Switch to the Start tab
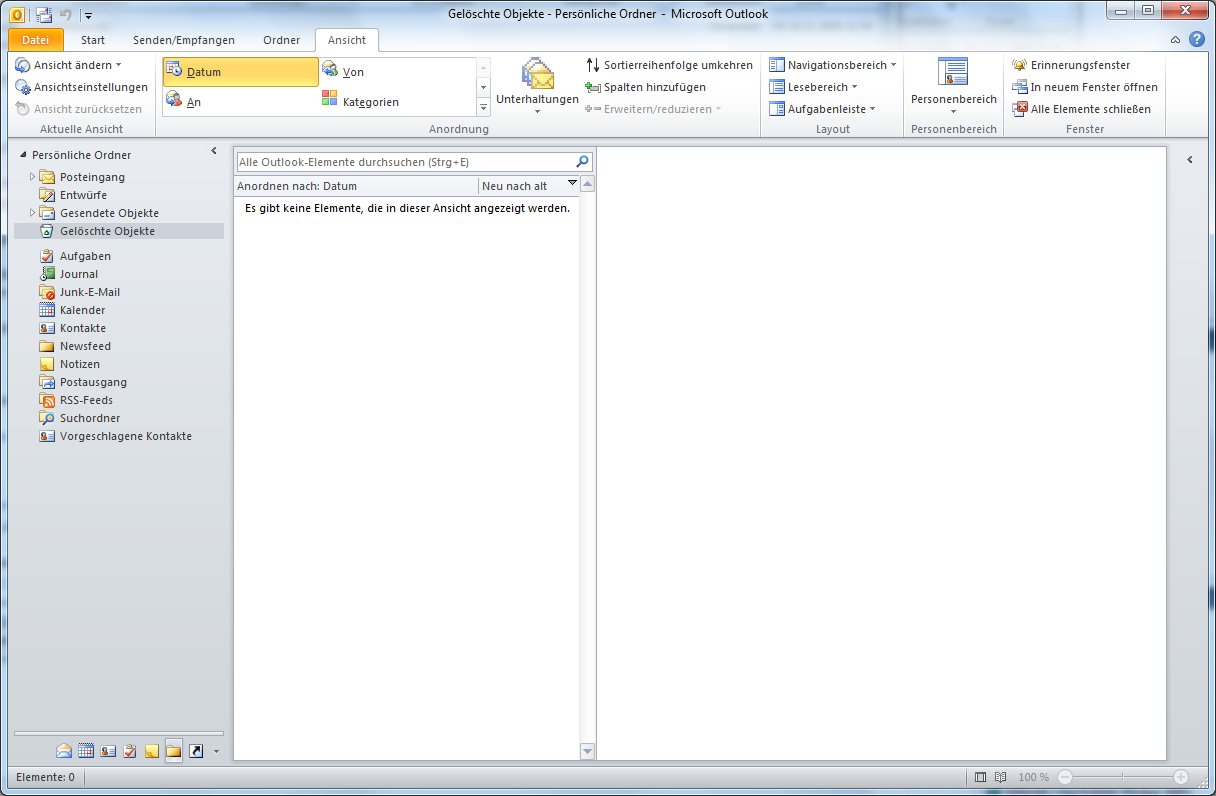1216x796 pixels. point(93,40)
